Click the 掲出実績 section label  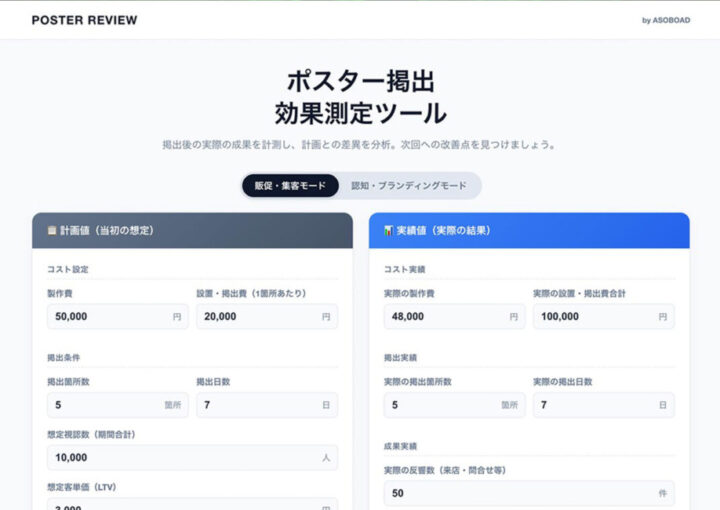(x=400, y=358)
